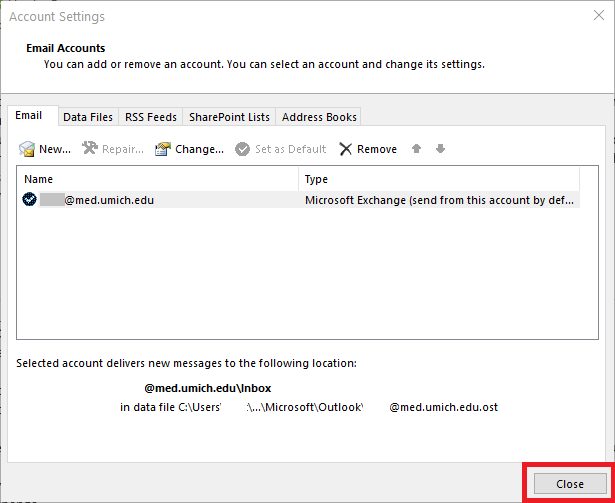Click the New account envelope icon
This screenshot has width=615, height=503.
tap(27, 149)
